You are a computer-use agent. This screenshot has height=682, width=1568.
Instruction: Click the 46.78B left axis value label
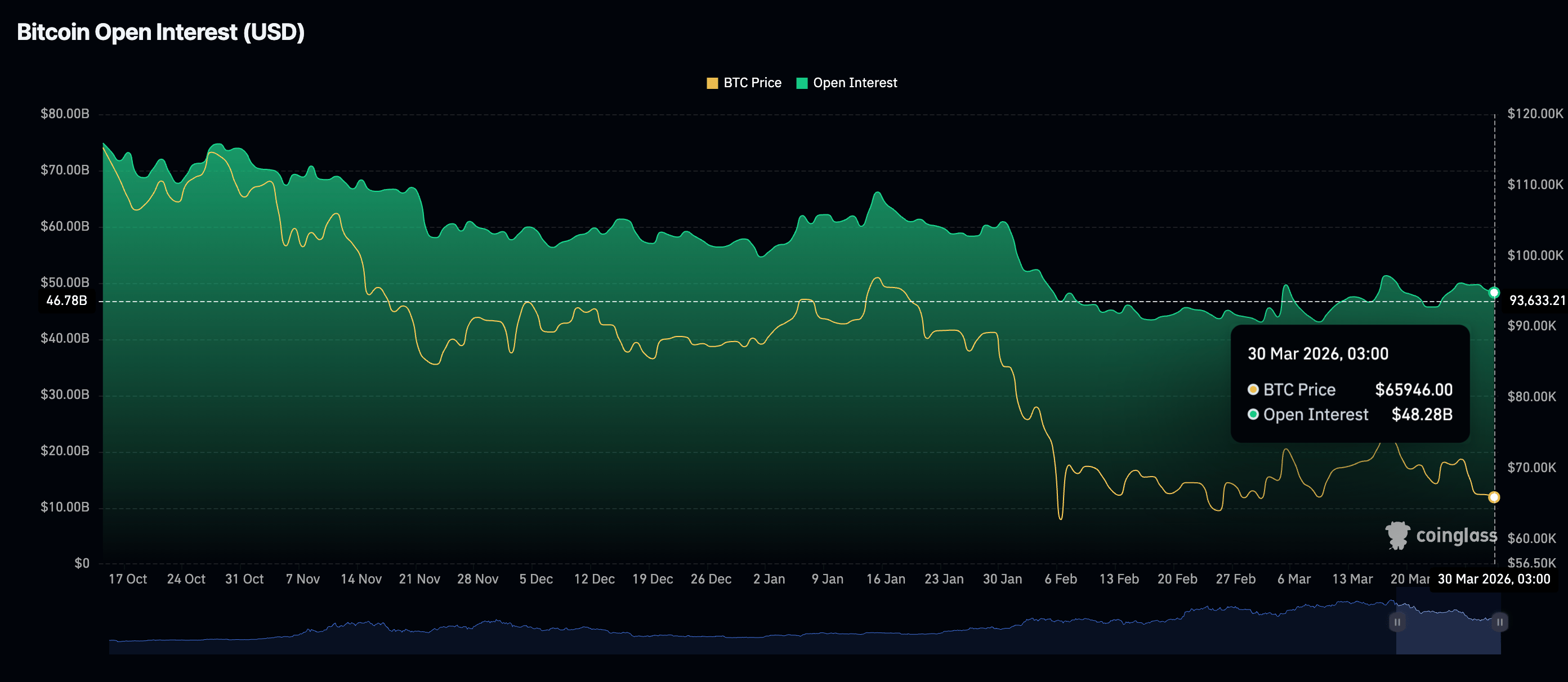66,300
